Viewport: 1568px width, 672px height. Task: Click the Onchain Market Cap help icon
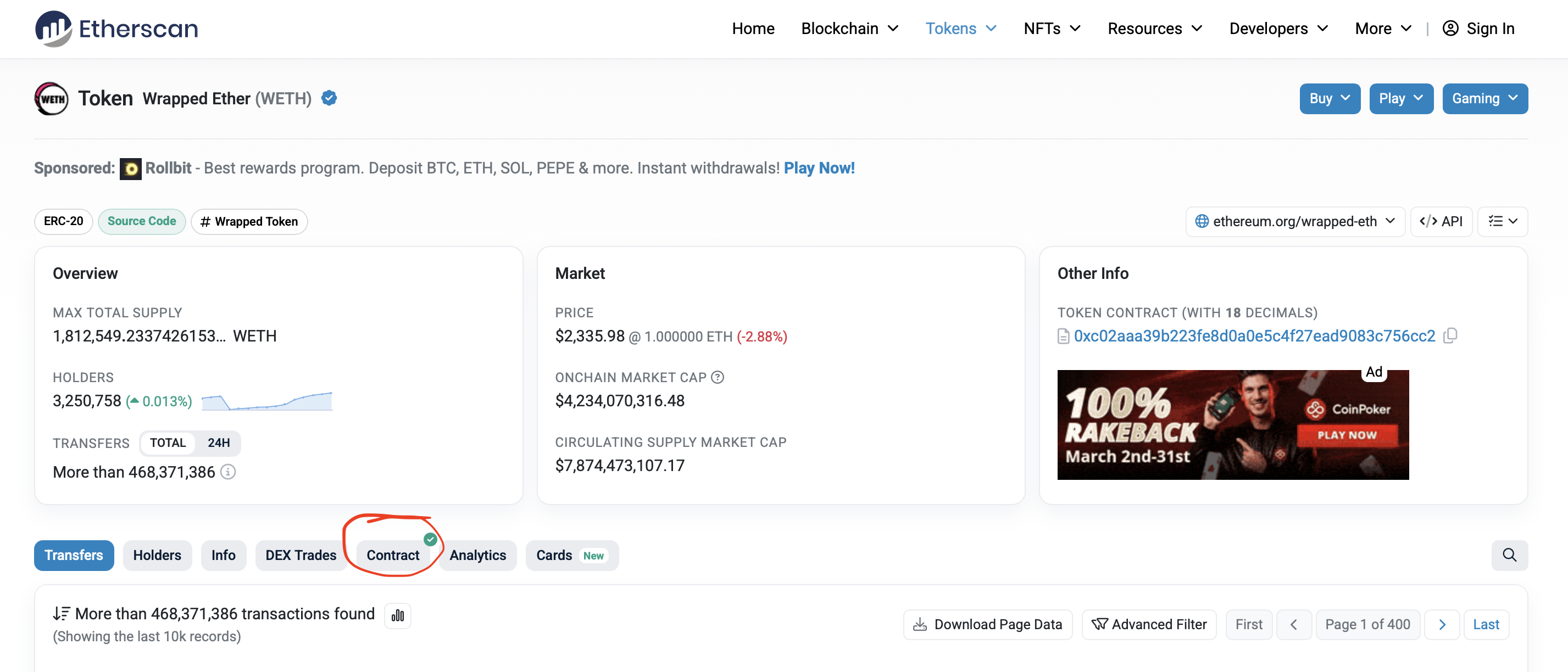click(x=718, y=377)
